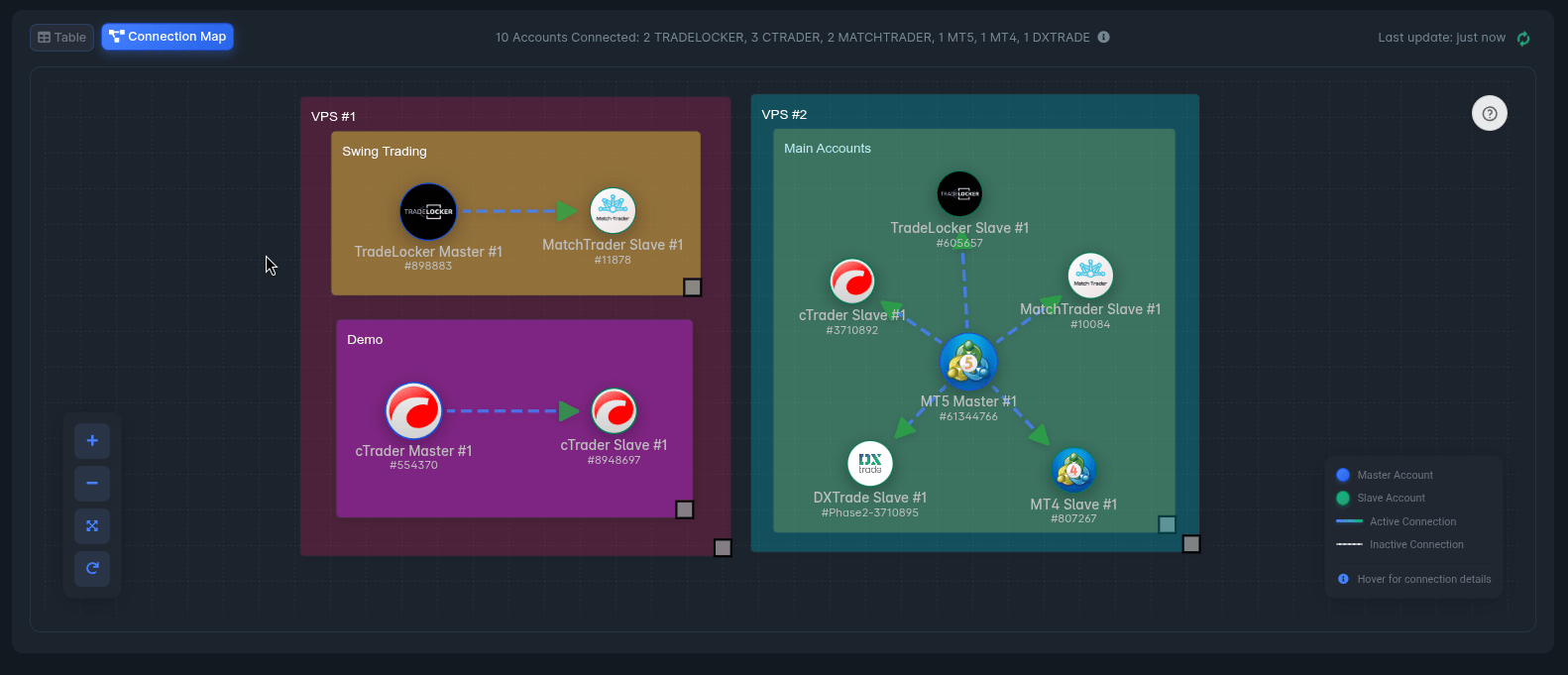This screenshot has width=1568, height=675.
Task: Open the info icon after connected accounts summary
Action: point(1103,38)
